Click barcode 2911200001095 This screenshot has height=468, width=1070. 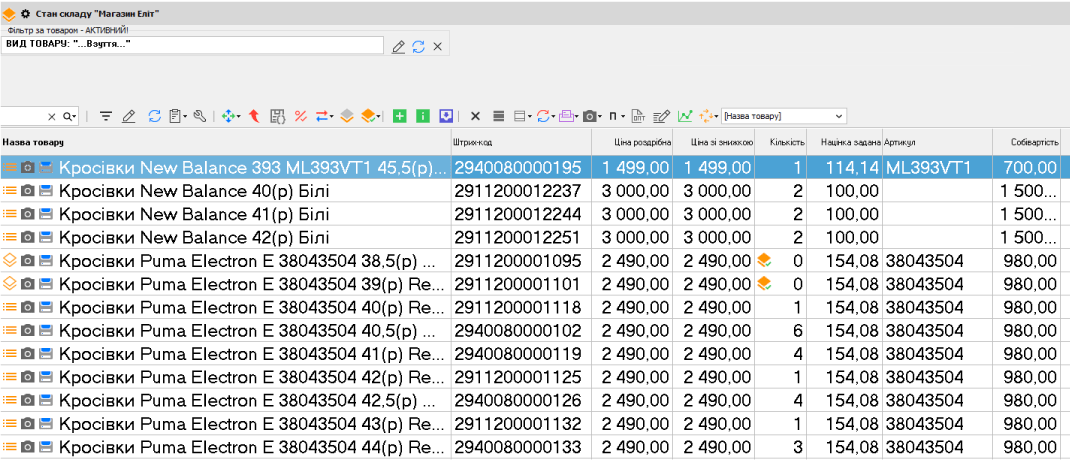pos(518,261)
